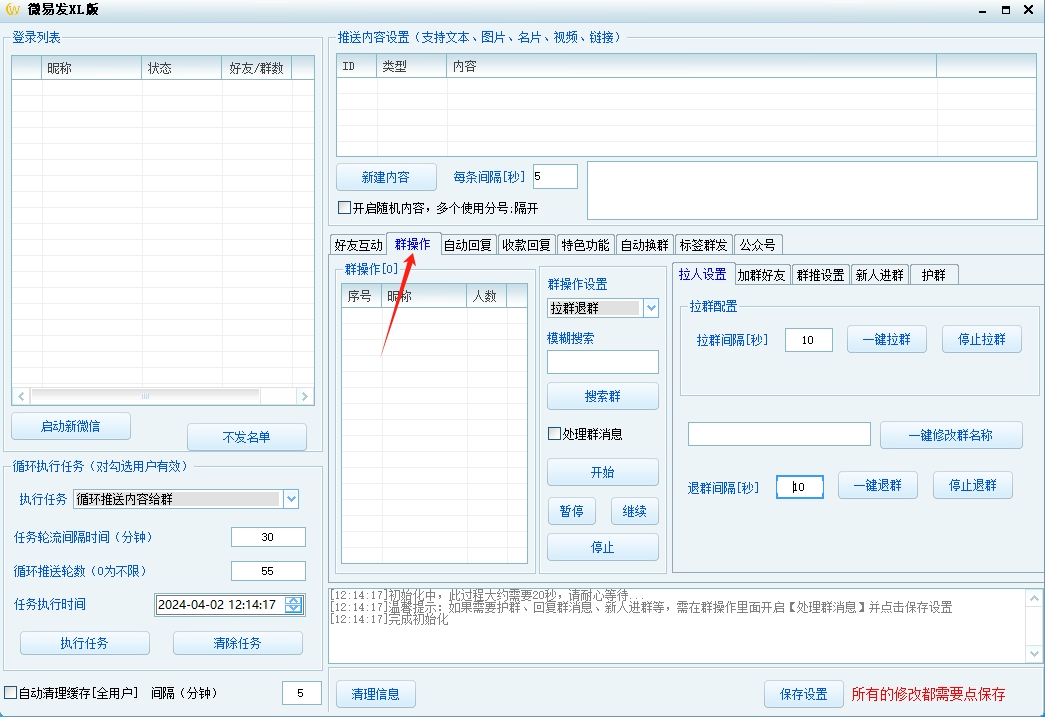1045x717 pixels.
Task: Click log panel scroll-up arrow
Action: click(1034, 598)
